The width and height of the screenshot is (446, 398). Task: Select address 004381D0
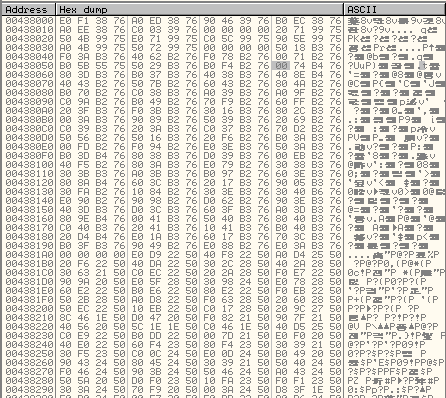click(x=29, y=282)
